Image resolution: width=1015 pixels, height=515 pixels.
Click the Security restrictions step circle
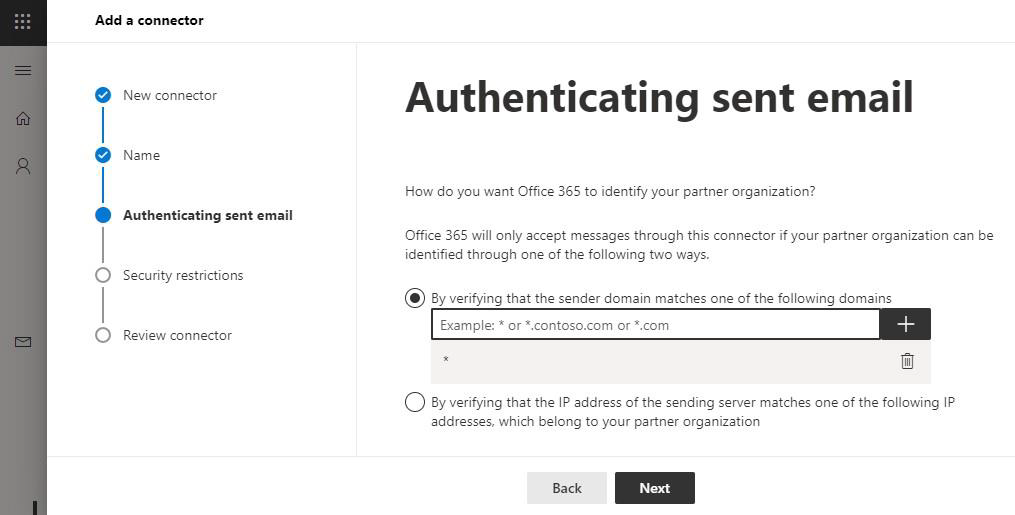(103, 275)
